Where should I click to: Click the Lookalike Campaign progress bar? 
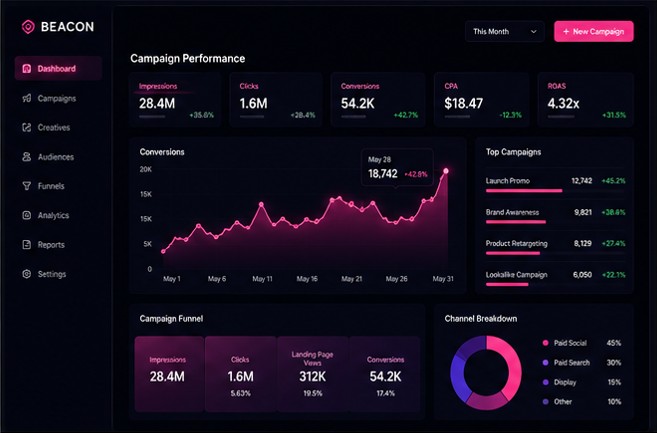[507, 285]
